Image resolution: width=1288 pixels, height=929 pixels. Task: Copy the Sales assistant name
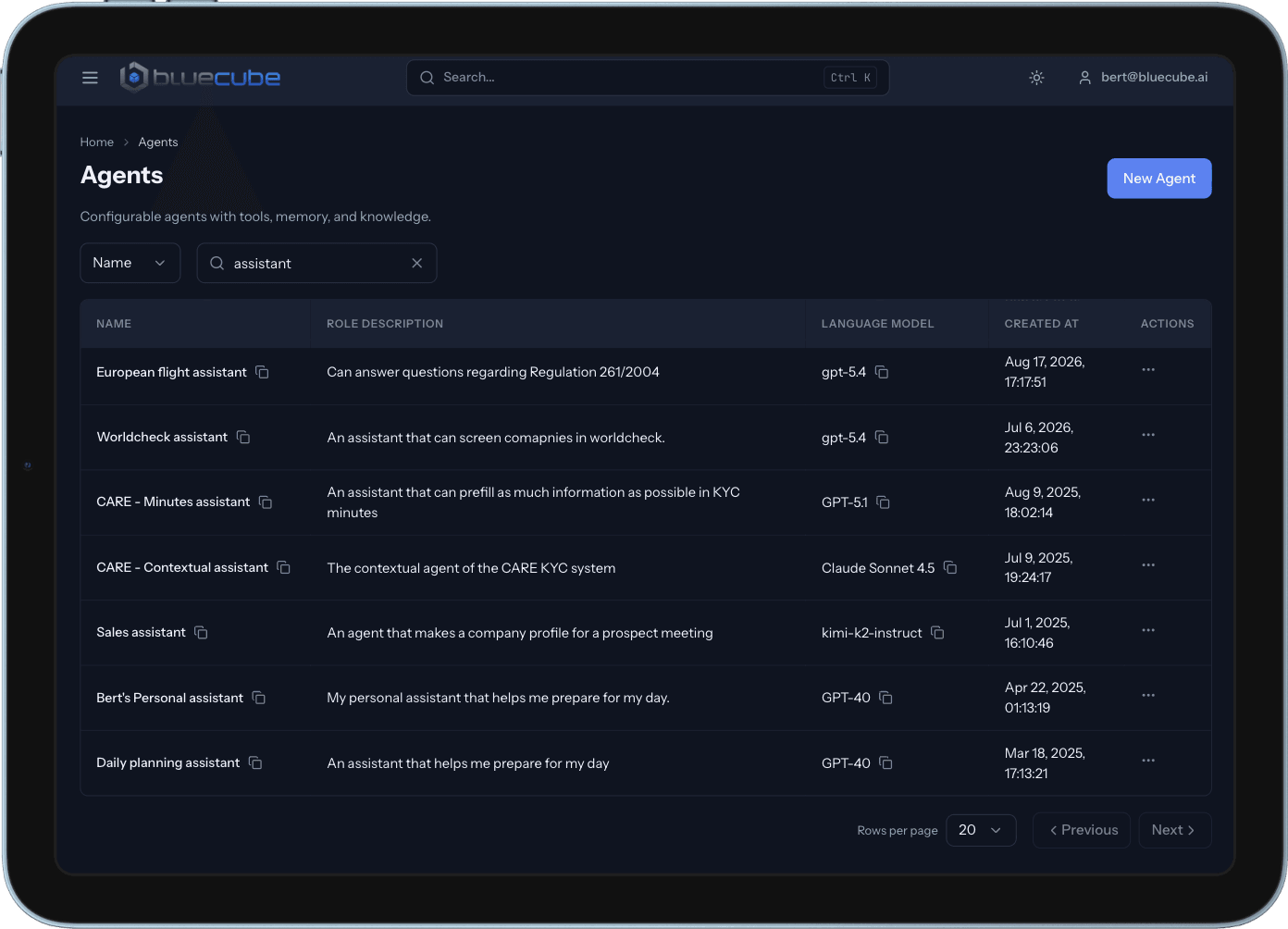click(201, 633)
